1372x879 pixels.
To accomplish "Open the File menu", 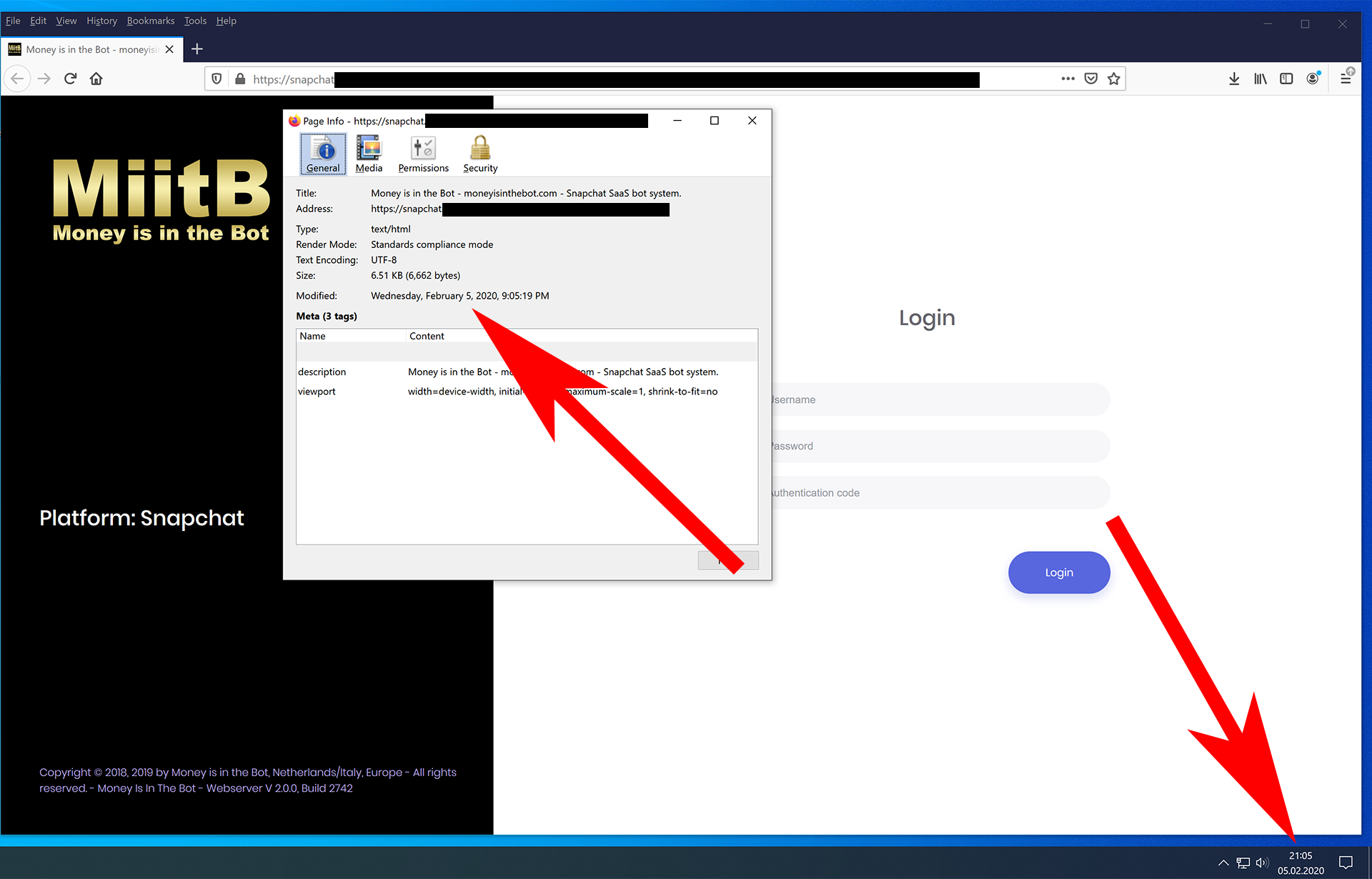I will click(x=13, y=21).
